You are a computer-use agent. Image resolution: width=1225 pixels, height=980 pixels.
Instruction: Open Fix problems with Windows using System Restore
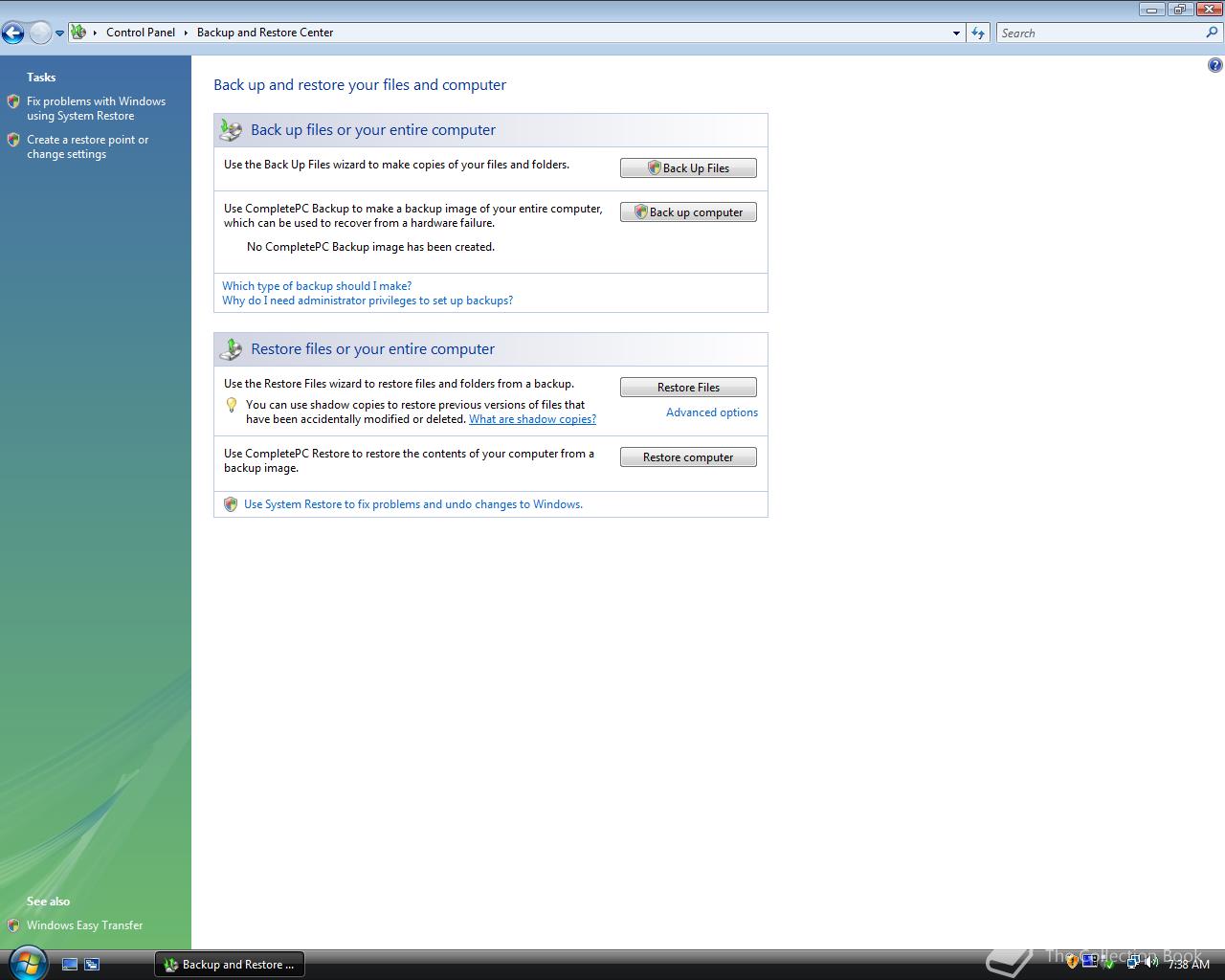96,108
